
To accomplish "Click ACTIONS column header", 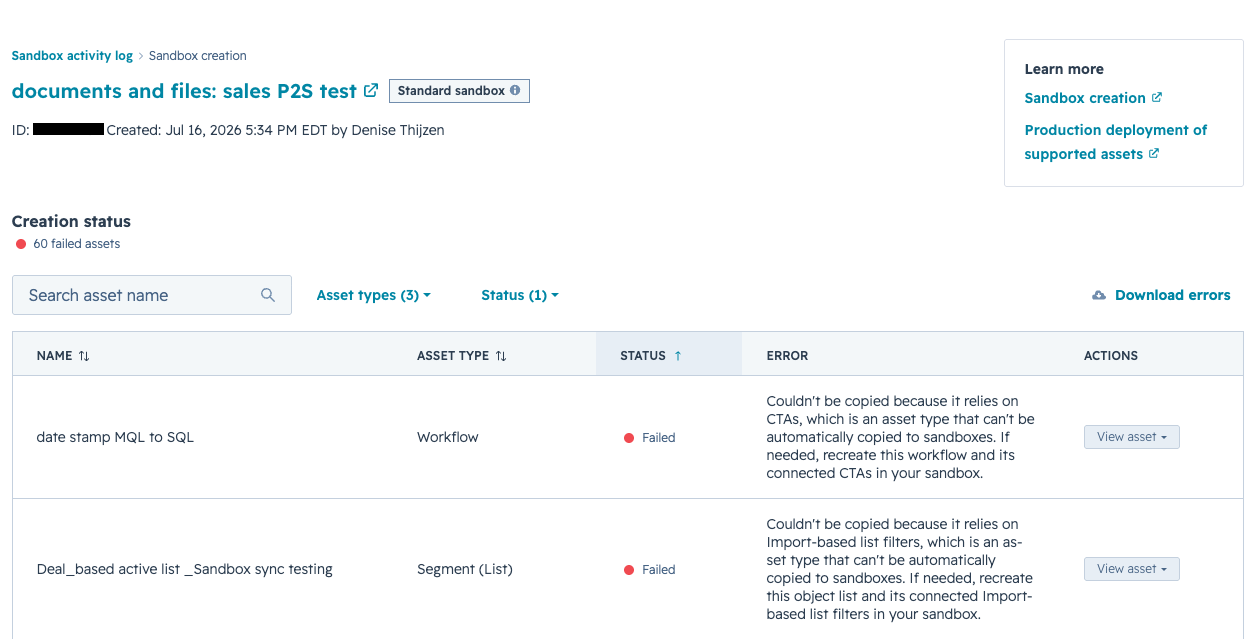I will (1111, 356).
